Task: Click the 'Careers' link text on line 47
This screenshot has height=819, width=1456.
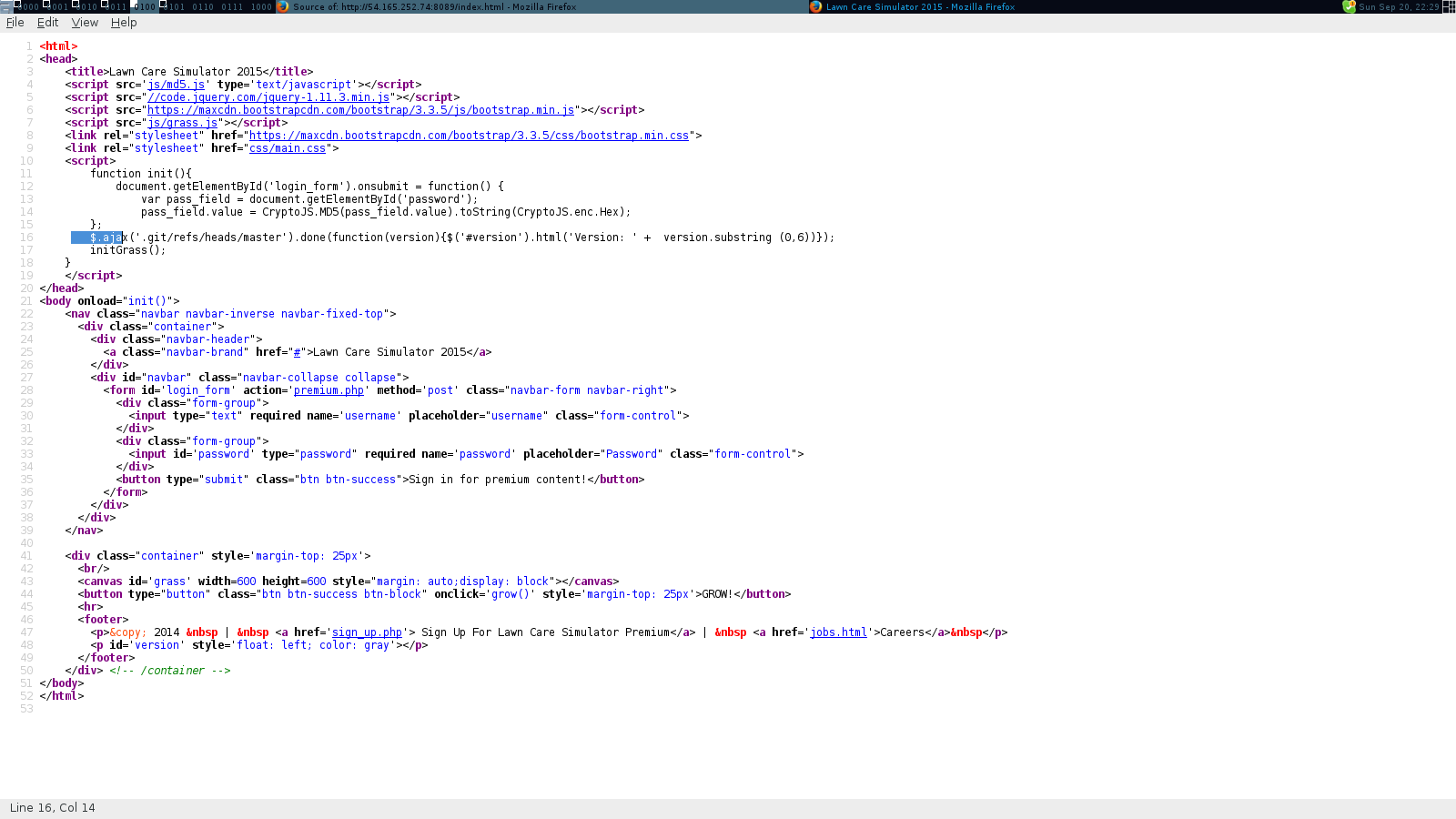Action: [903, 632]
